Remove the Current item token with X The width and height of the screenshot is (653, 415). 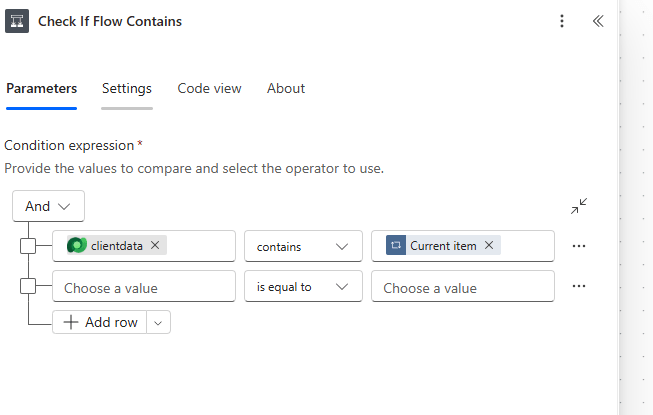(489, 245)
